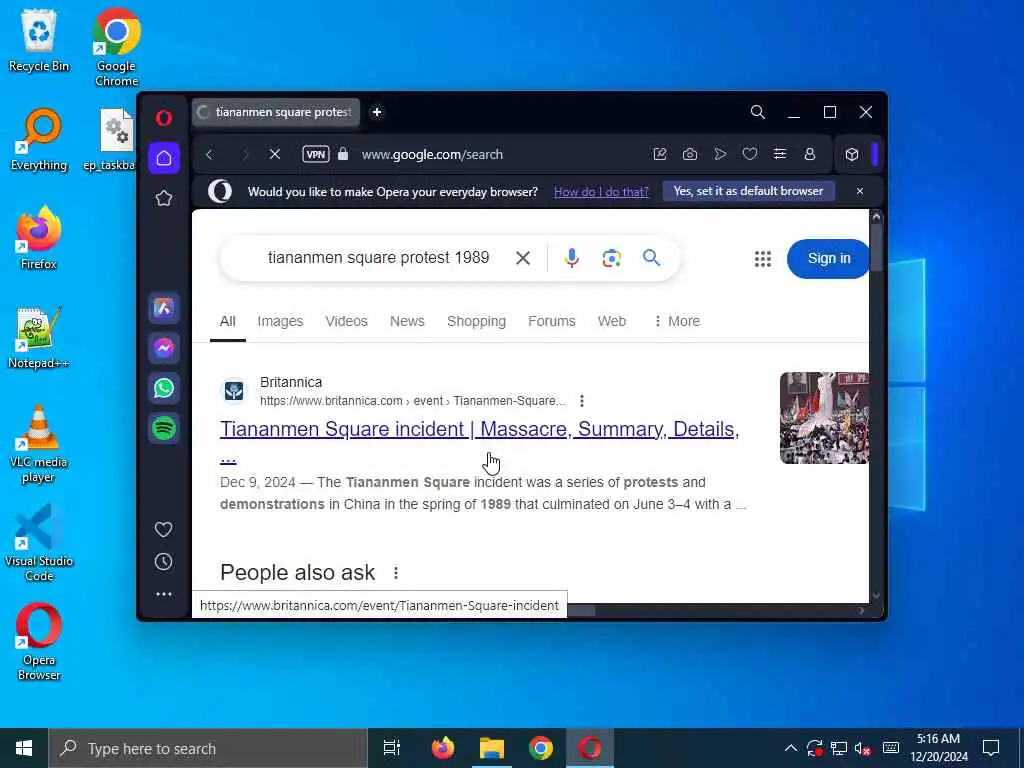Start voice search with microphone icon
Screen dimensions: 1024x768
(x=571, y=258)
